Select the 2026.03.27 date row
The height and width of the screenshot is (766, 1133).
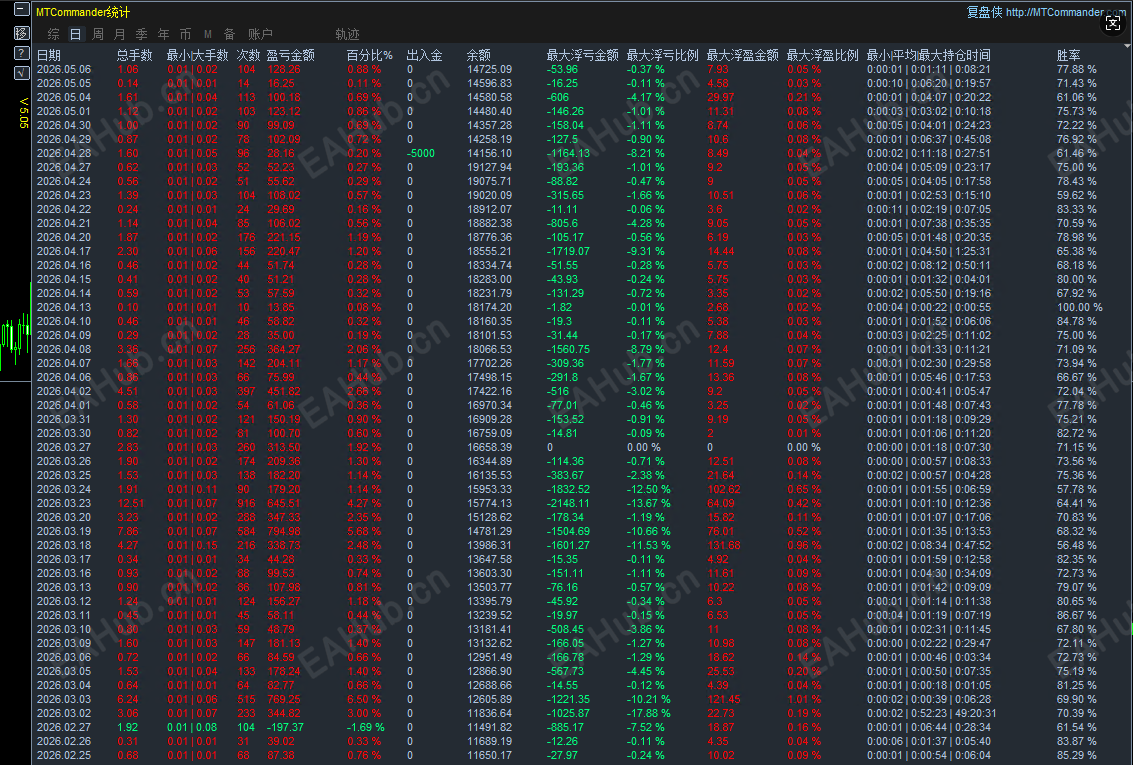(64, 447)
